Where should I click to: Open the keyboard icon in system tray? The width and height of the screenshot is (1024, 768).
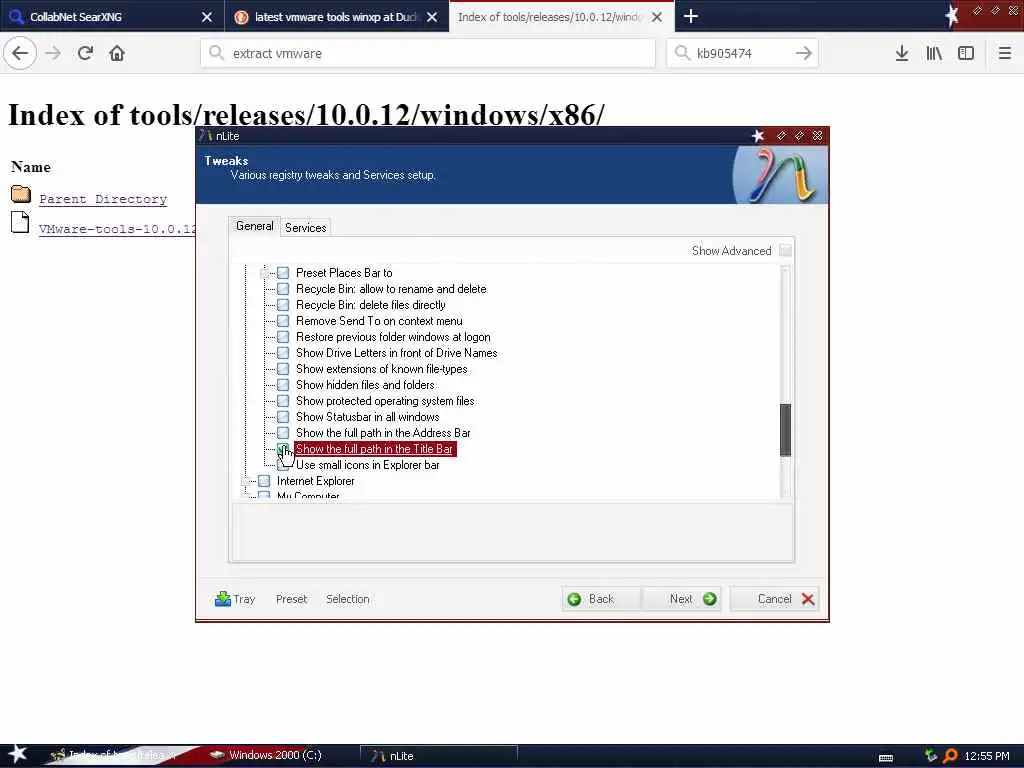coord(886,757)
